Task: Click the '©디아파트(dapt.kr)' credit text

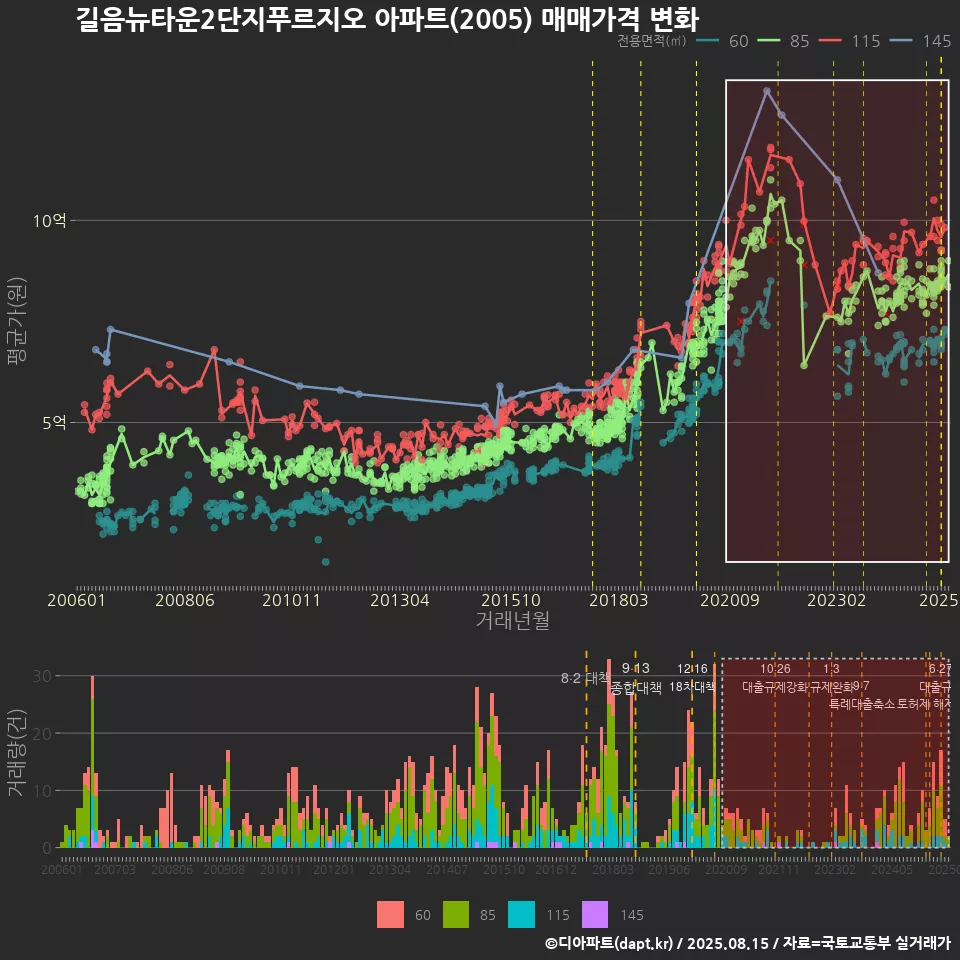Action: pyautogui.click(x=609, y=943)
